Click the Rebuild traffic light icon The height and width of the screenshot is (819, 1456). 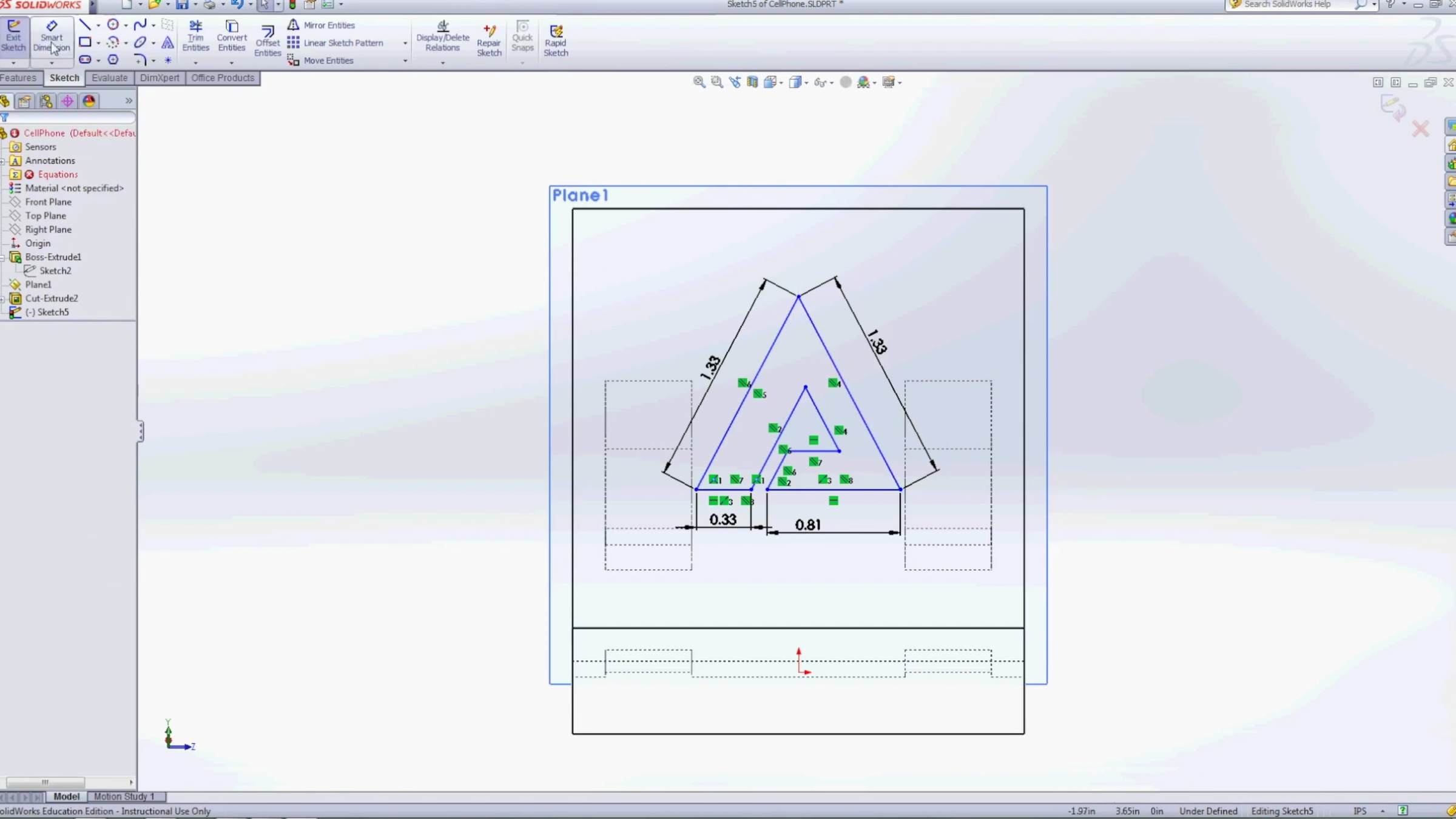[x=292, y=4]
